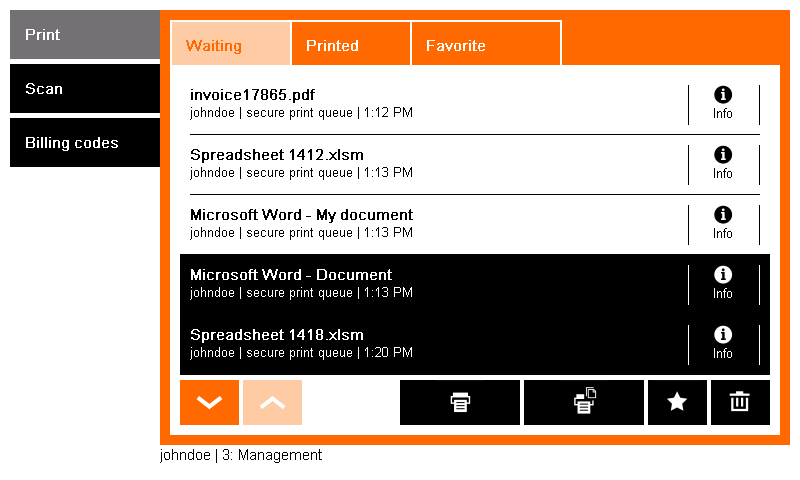Screen dimensions: 800x480
Task: Open the Scan section
Action: click(84, 89)
